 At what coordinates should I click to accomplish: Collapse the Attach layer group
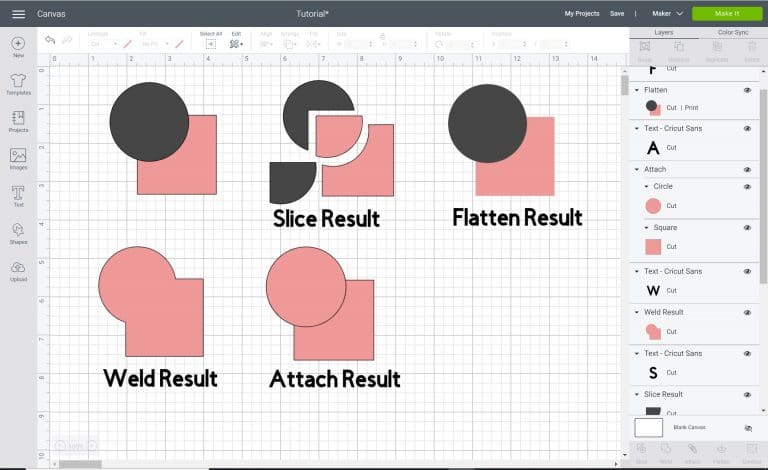coord(637,169)
